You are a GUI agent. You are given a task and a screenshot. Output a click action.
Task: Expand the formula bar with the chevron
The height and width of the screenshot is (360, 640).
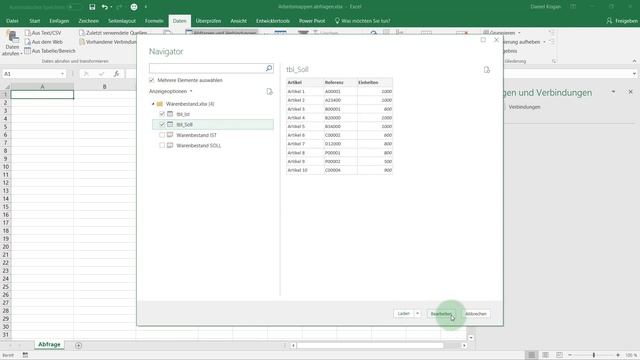[634, 74]
